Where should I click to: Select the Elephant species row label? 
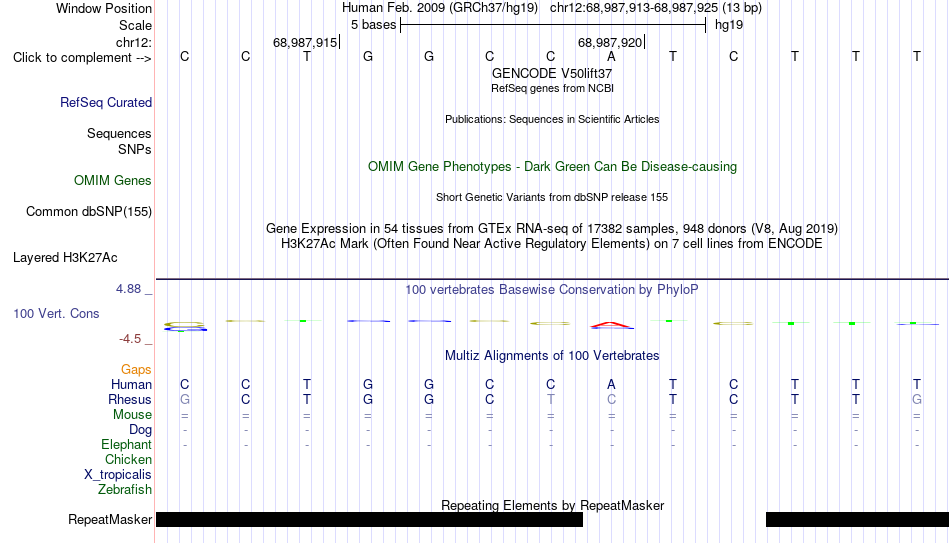(126, 445)
